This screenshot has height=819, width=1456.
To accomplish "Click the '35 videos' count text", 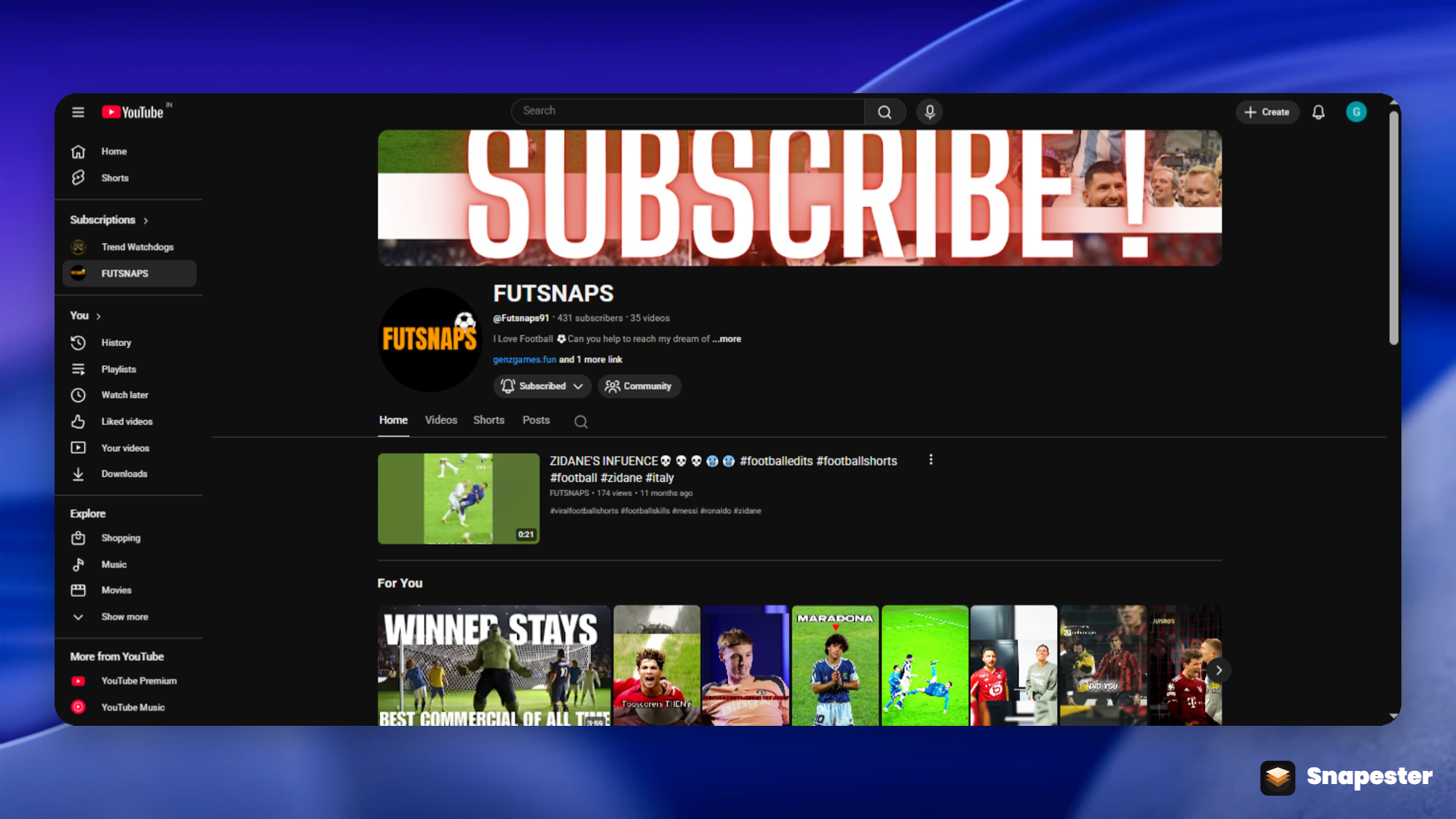I will click(x=650, y=318).
